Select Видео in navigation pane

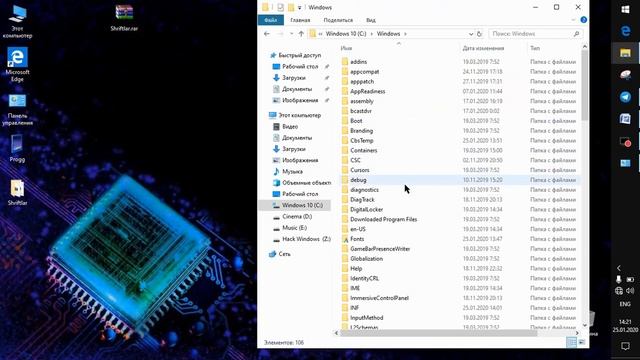coord(290,127)
